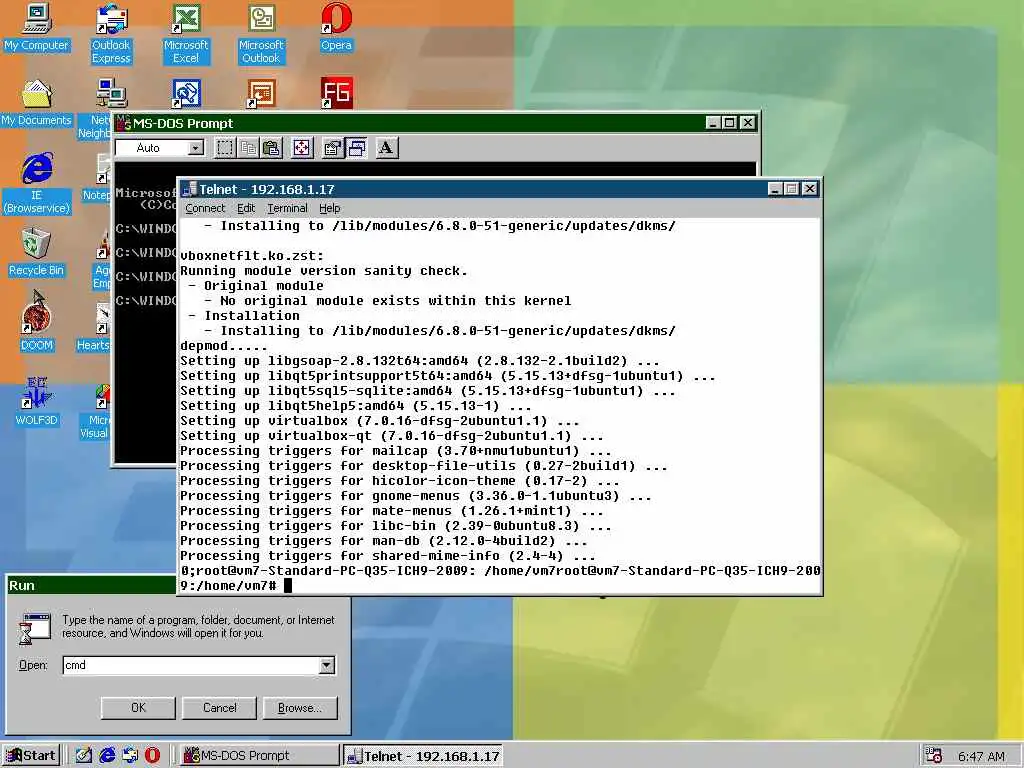Select the Telnet - 192.168.1.17 taskbar button

click(423, 756)
